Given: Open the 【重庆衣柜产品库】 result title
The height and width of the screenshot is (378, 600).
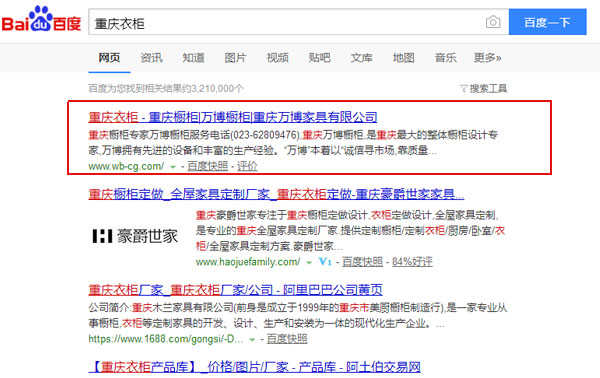Looking at the screenshot, I should [x=255, y=367].
